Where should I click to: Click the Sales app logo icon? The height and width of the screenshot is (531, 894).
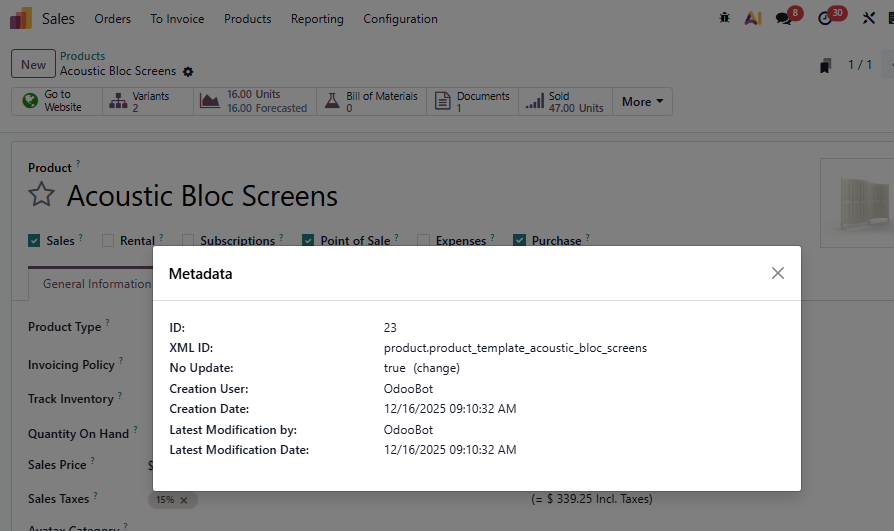20,18
